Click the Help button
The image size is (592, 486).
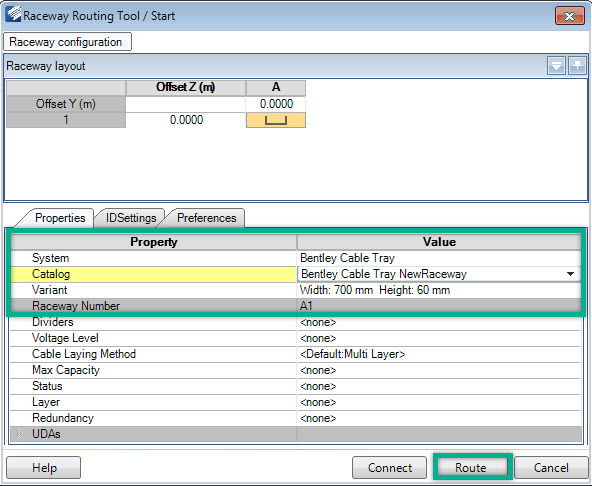click(43, 467)
